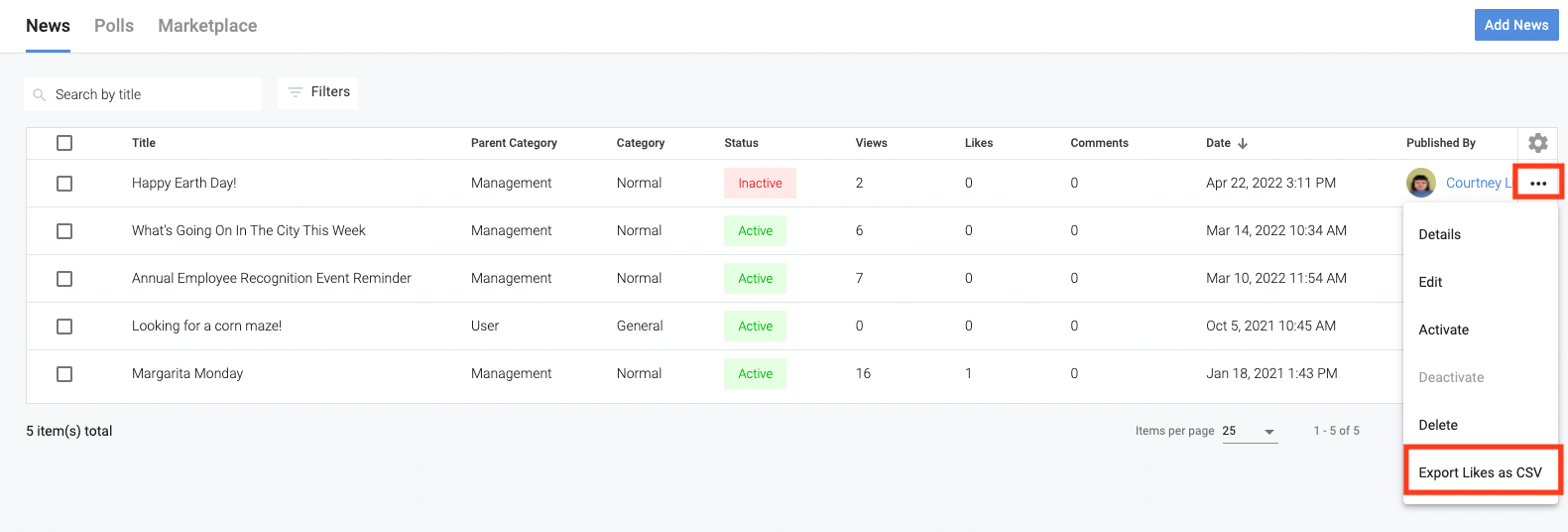Open the three-dot menu for Happy Earth Day
The height and width of the screenshot is (532, 1568).
[x=1537, y=184]
